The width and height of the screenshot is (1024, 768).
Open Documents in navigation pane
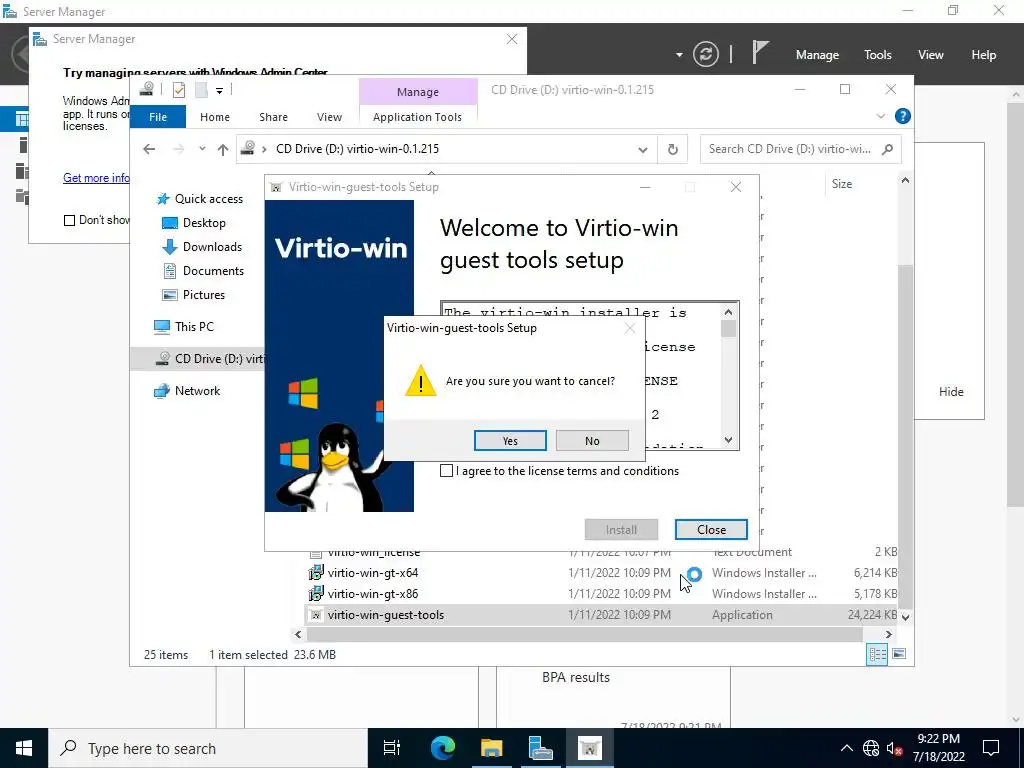(x=203, y=271)
